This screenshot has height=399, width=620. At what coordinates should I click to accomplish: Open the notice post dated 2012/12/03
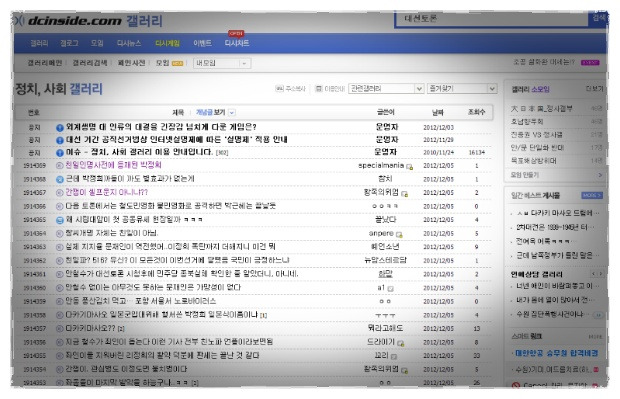point(161,127)
